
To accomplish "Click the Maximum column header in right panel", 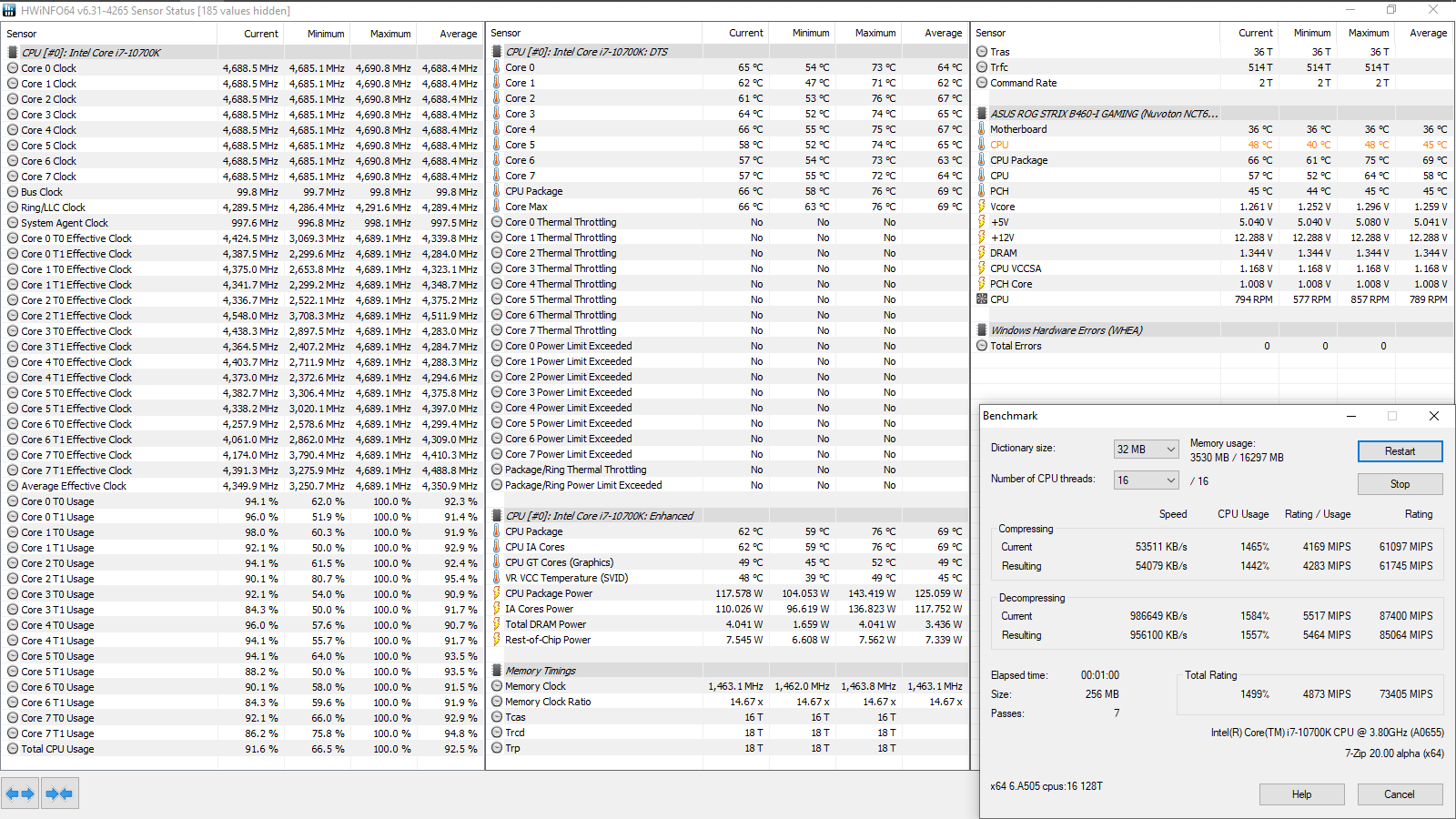I will pos(1369,33).
